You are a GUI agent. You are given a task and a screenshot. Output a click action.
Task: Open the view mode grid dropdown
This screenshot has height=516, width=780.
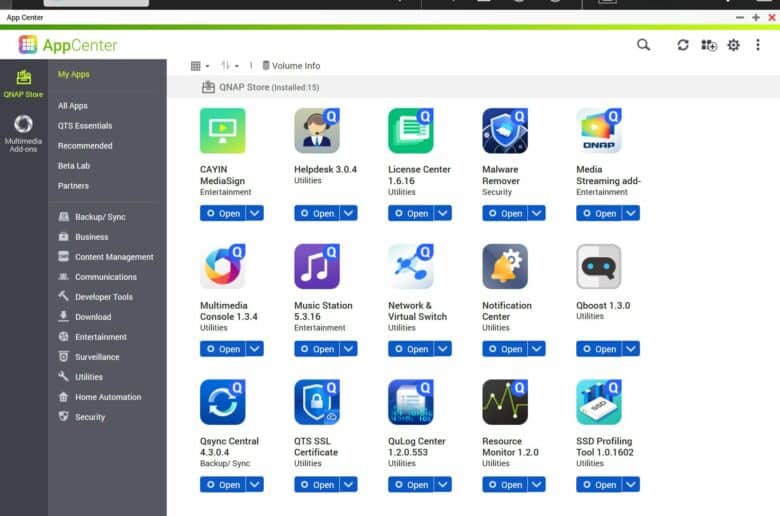pyautogui.click(x=200, y=66)
